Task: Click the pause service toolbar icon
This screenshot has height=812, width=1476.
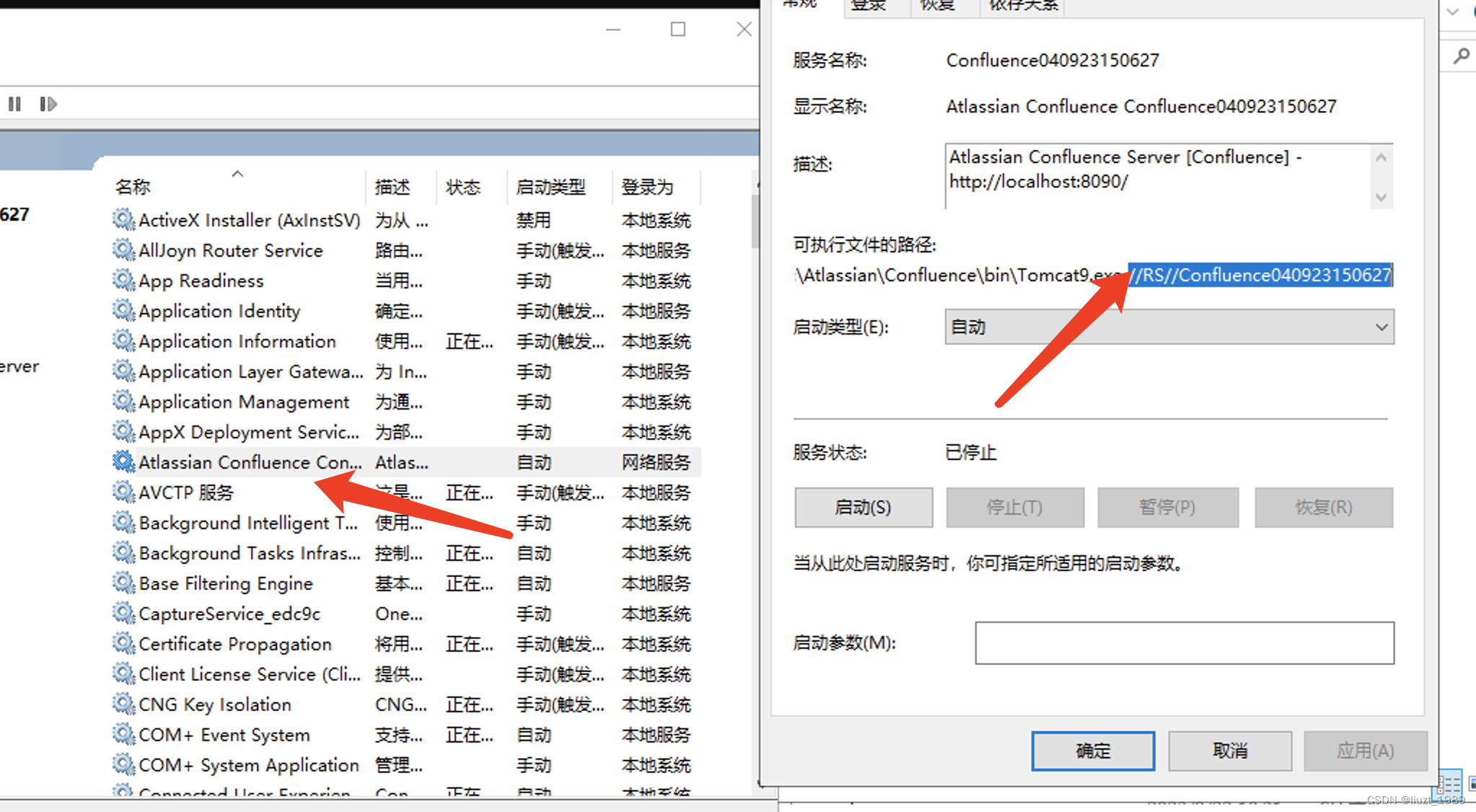Action: click(x=14, y=105)
